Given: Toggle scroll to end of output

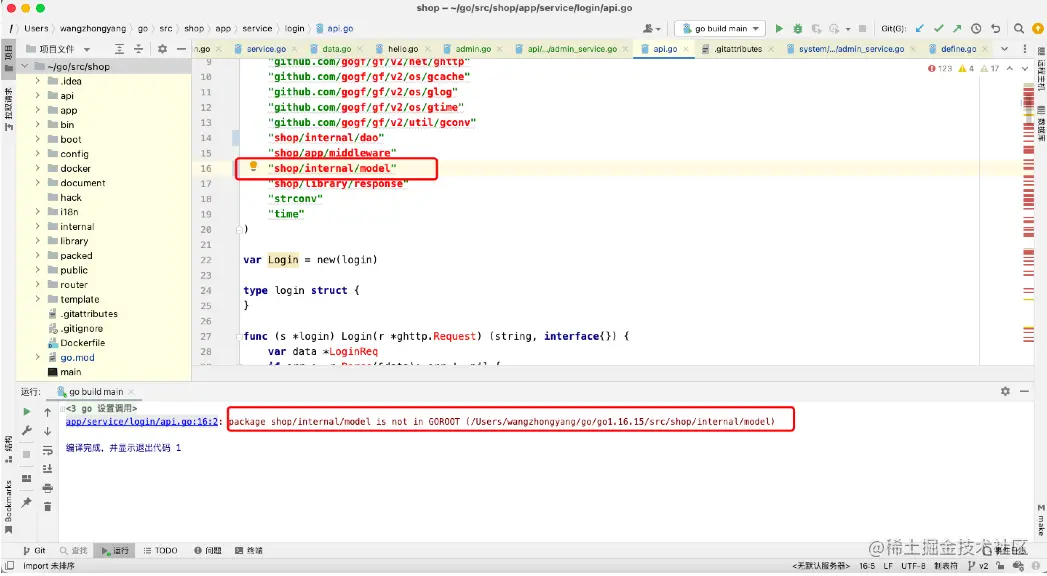Looking at the screenshot, I should click(x=47, y=469).
